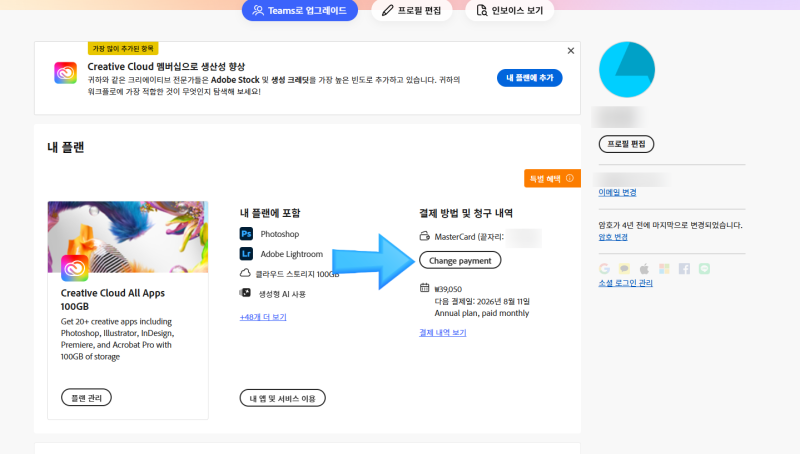Click the Photoshop Ps icon
The image size is (800, 454).
(246, 234)
